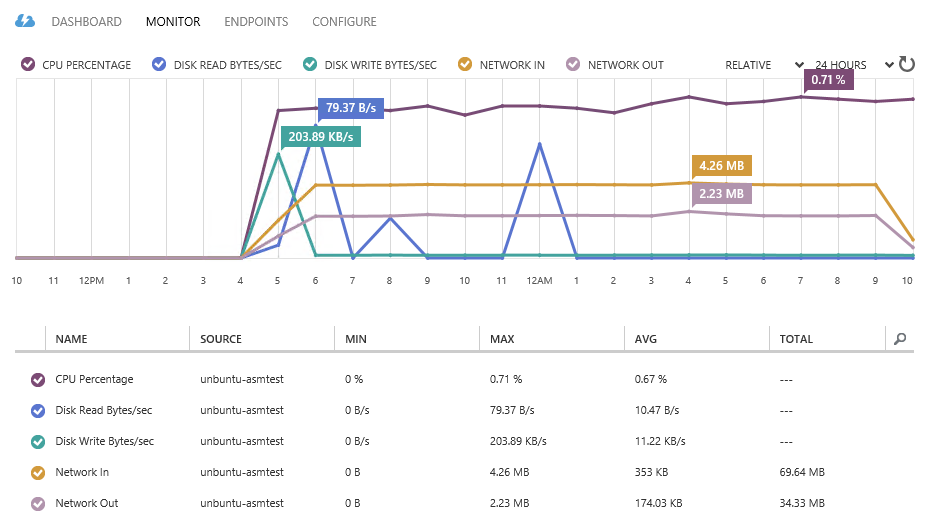931x525 pixels.
Task: Open the Relative display mode dropdown
Action: (765, 65)
